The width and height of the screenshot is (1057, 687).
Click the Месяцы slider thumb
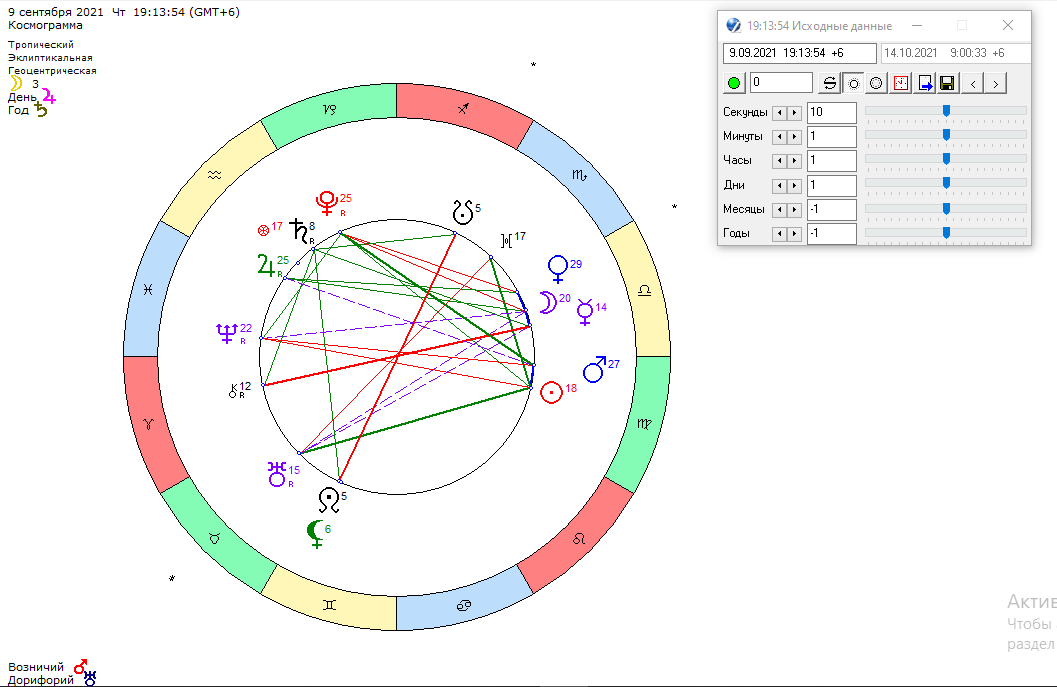point(946,208)
